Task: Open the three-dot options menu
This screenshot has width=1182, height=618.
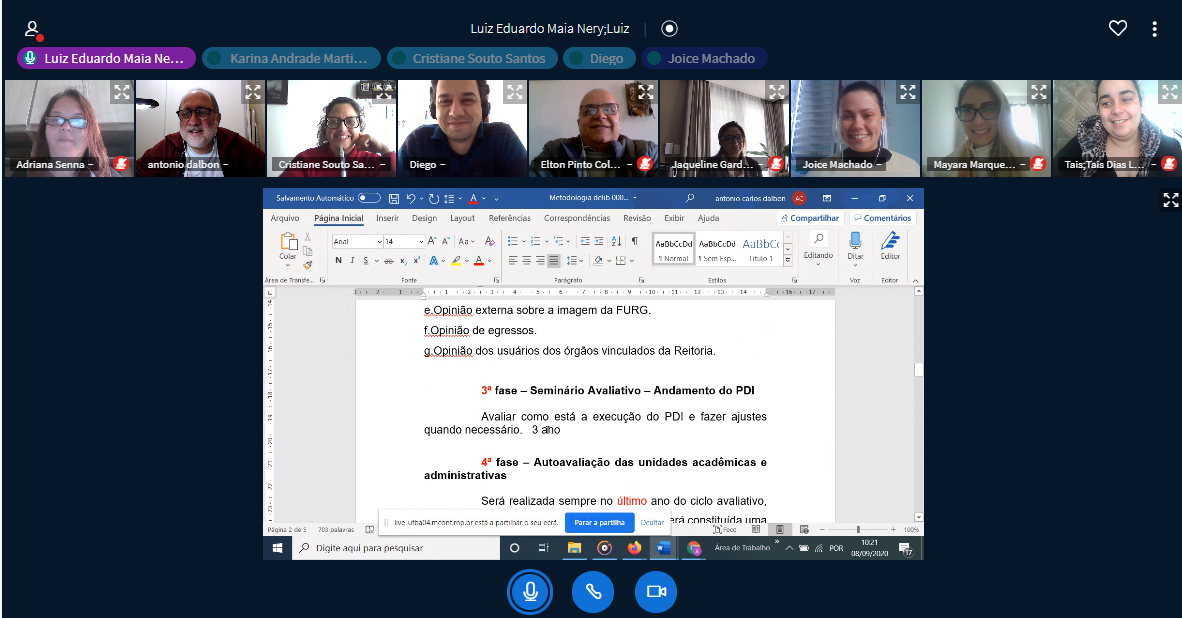Action: coord(1154,29)
